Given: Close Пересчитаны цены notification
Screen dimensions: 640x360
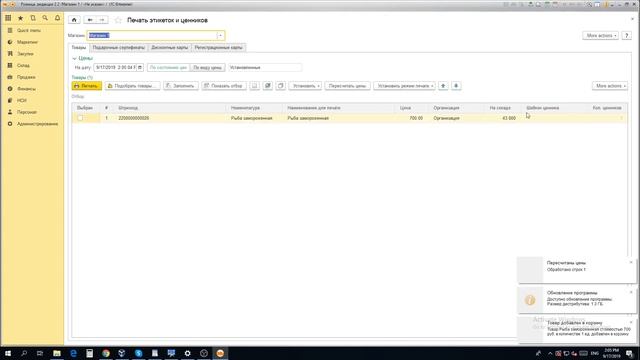Looking at the screenshot, I should click(631, 262).
